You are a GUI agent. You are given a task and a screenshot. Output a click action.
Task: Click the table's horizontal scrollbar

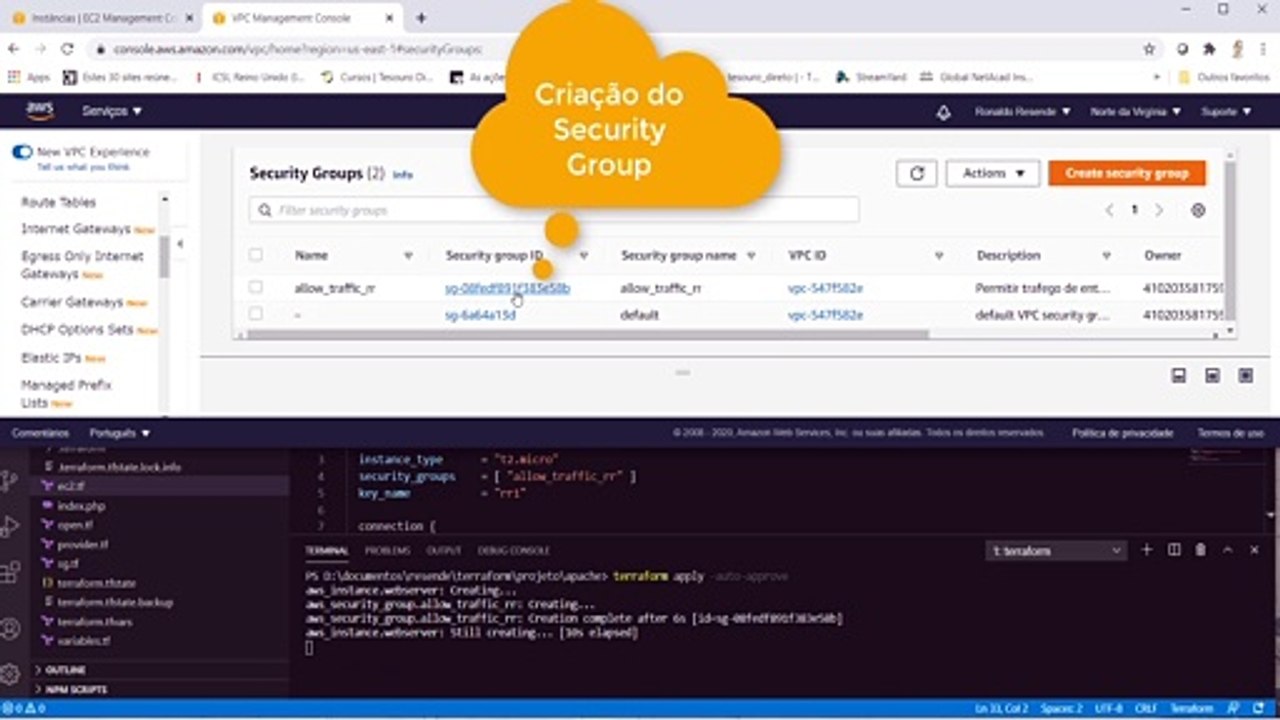588,335
